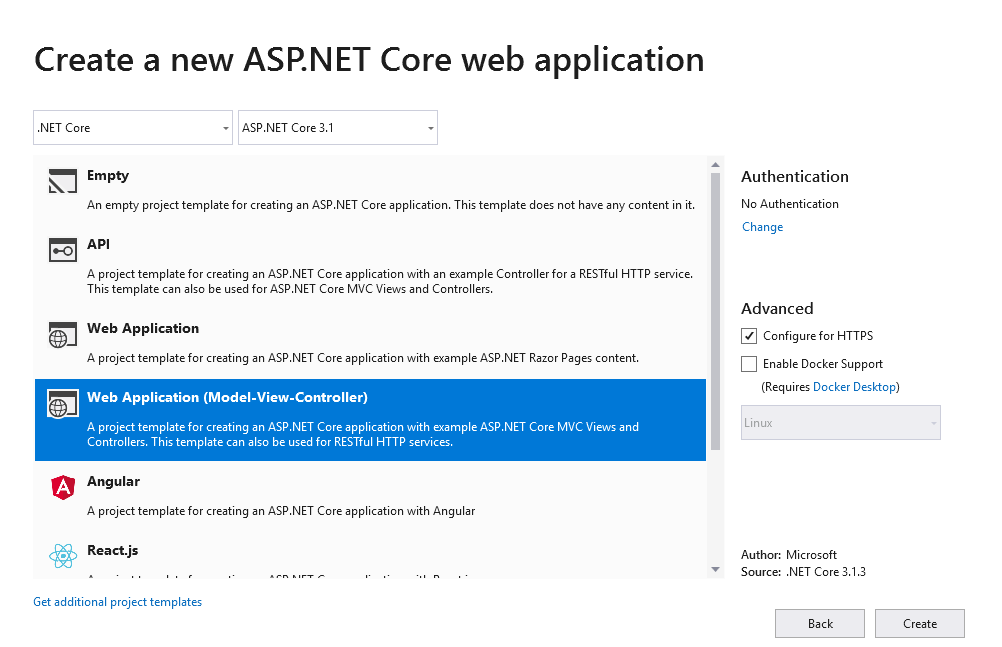
Task: Open the ASP.NET Core 3.1 version dropdown
Action: 338,128
